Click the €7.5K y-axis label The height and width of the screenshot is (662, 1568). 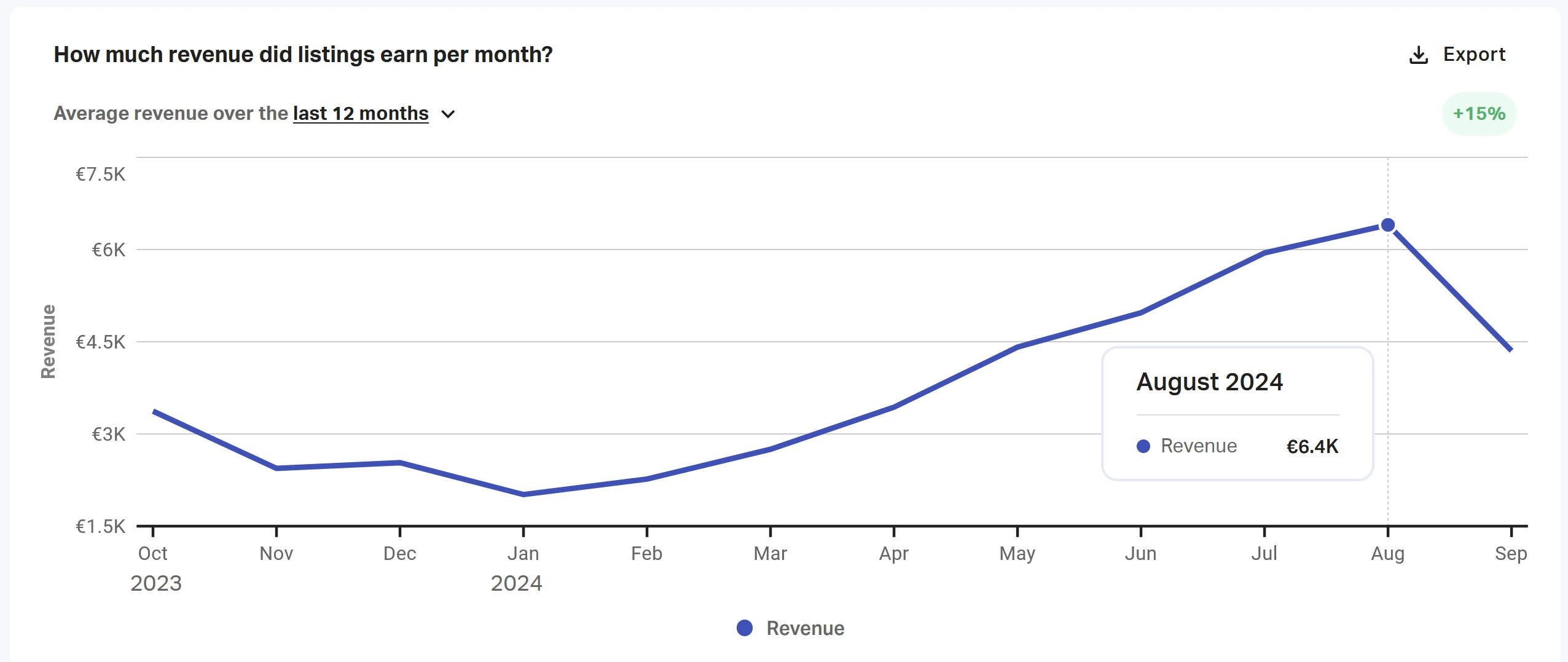tap(100, 174)
